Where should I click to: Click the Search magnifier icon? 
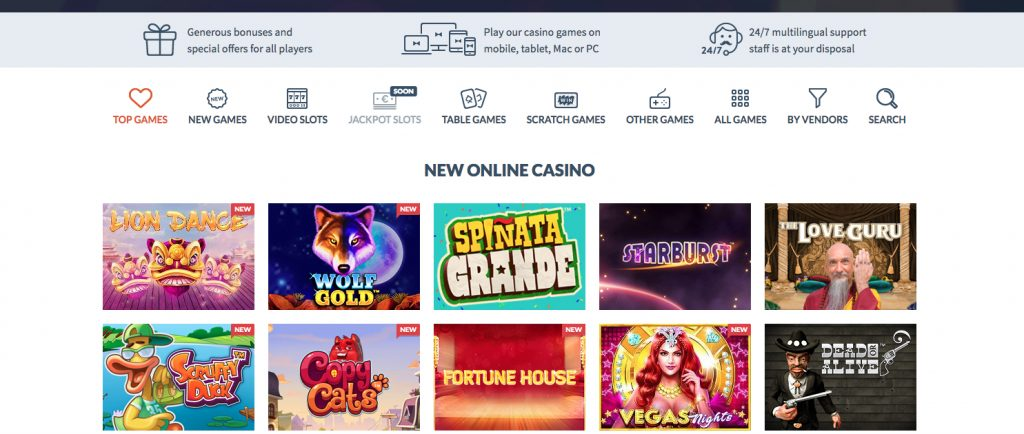point(887,99)
